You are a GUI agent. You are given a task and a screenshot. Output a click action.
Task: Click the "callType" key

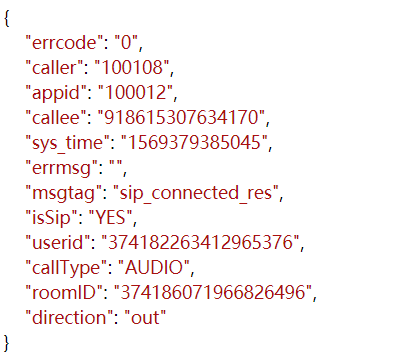[66, 268]
